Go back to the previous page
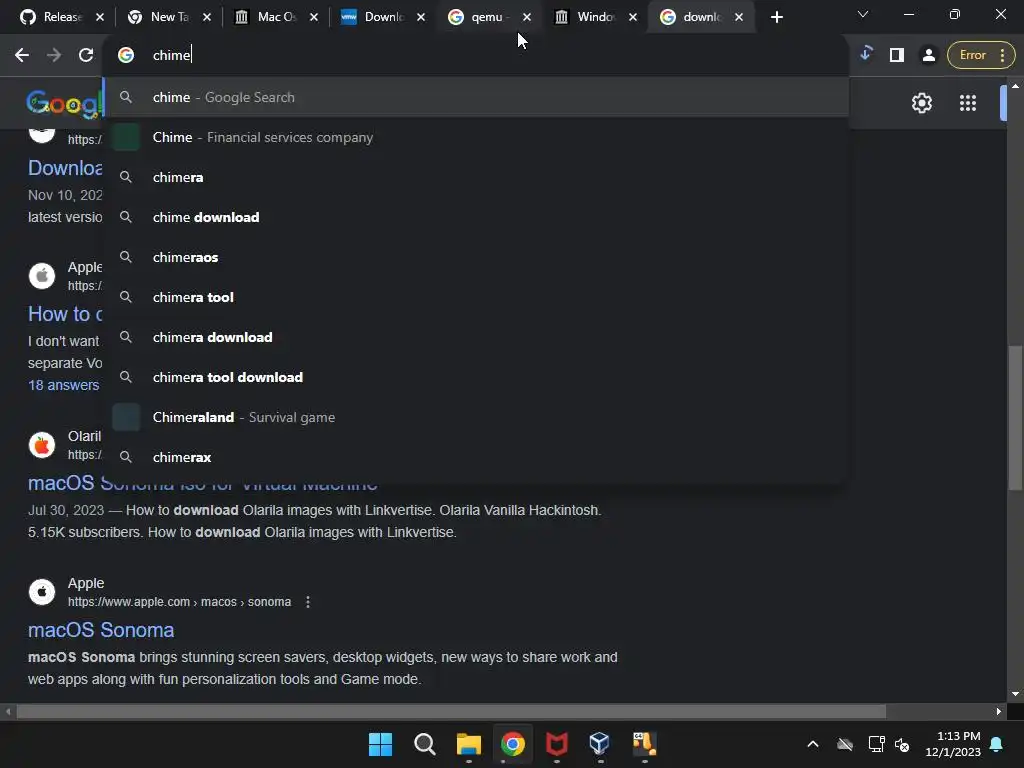The image size is (1024, 768). click(22, 56)
